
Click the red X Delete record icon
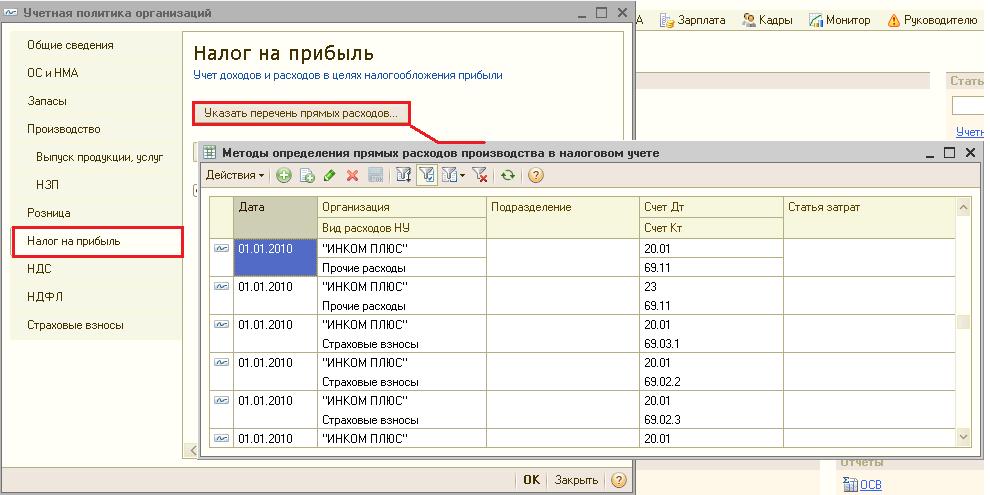(352, 176)
